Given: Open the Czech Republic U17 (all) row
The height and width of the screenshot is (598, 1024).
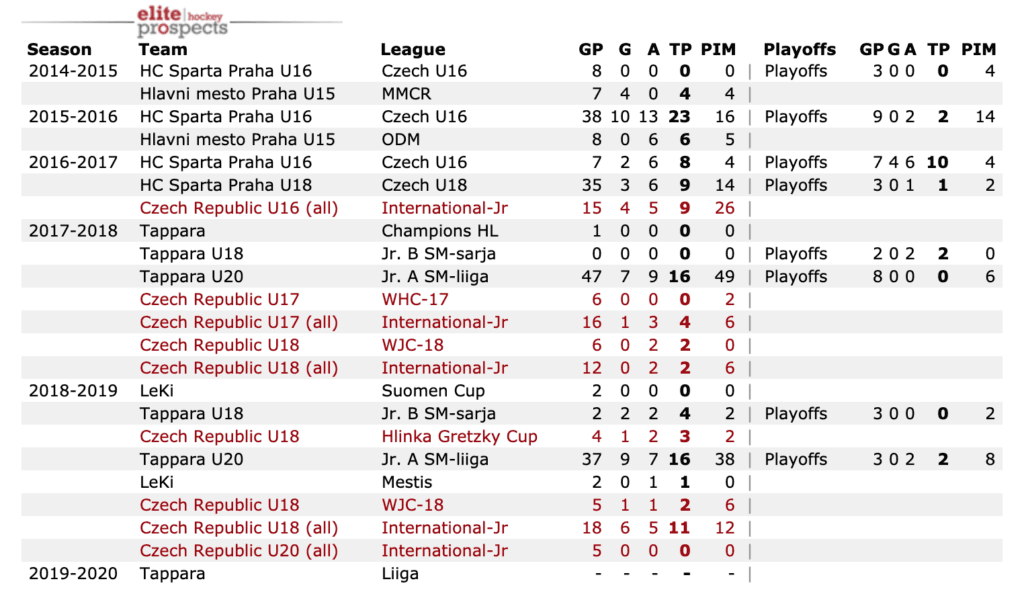Looking at the screenshot, I should point(239,322).
